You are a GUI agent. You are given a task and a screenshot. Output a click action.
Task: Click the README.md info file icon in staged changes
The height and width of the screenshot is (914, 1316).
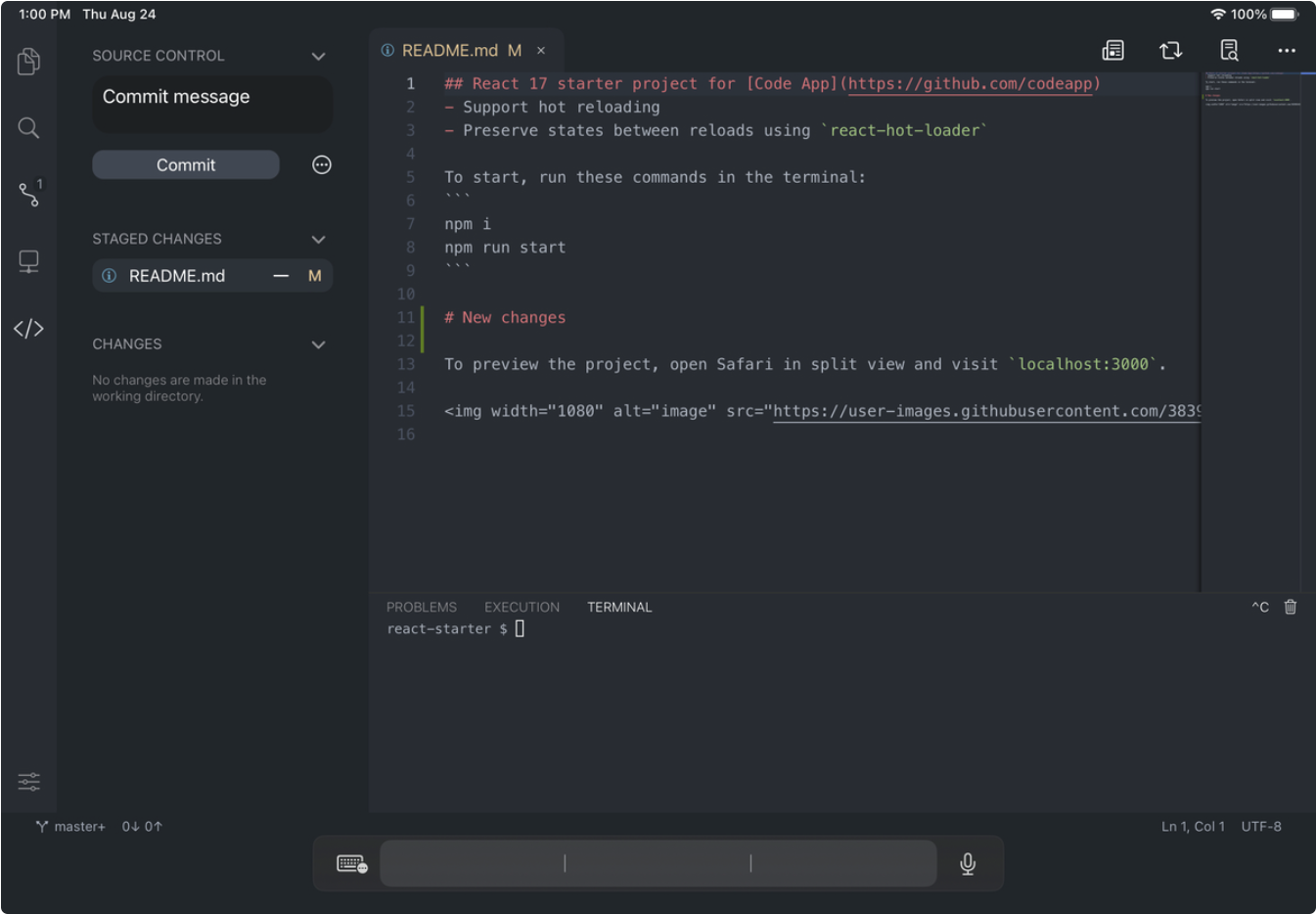coord(109,276)
